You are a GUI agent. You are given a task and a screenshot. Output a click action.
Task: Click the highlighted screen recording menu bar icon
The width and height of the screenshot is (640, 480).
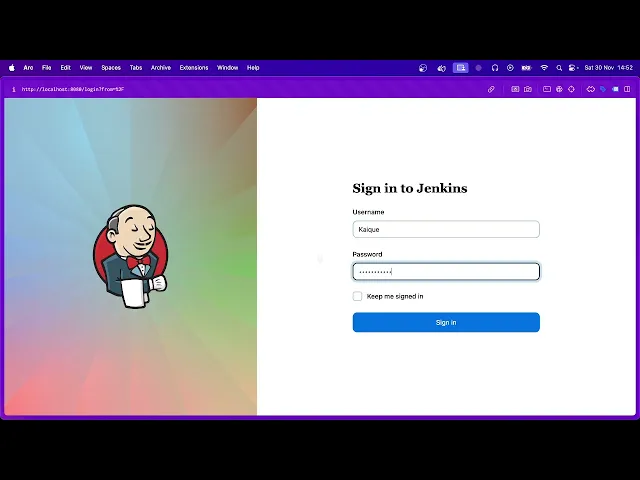point(461,68)
